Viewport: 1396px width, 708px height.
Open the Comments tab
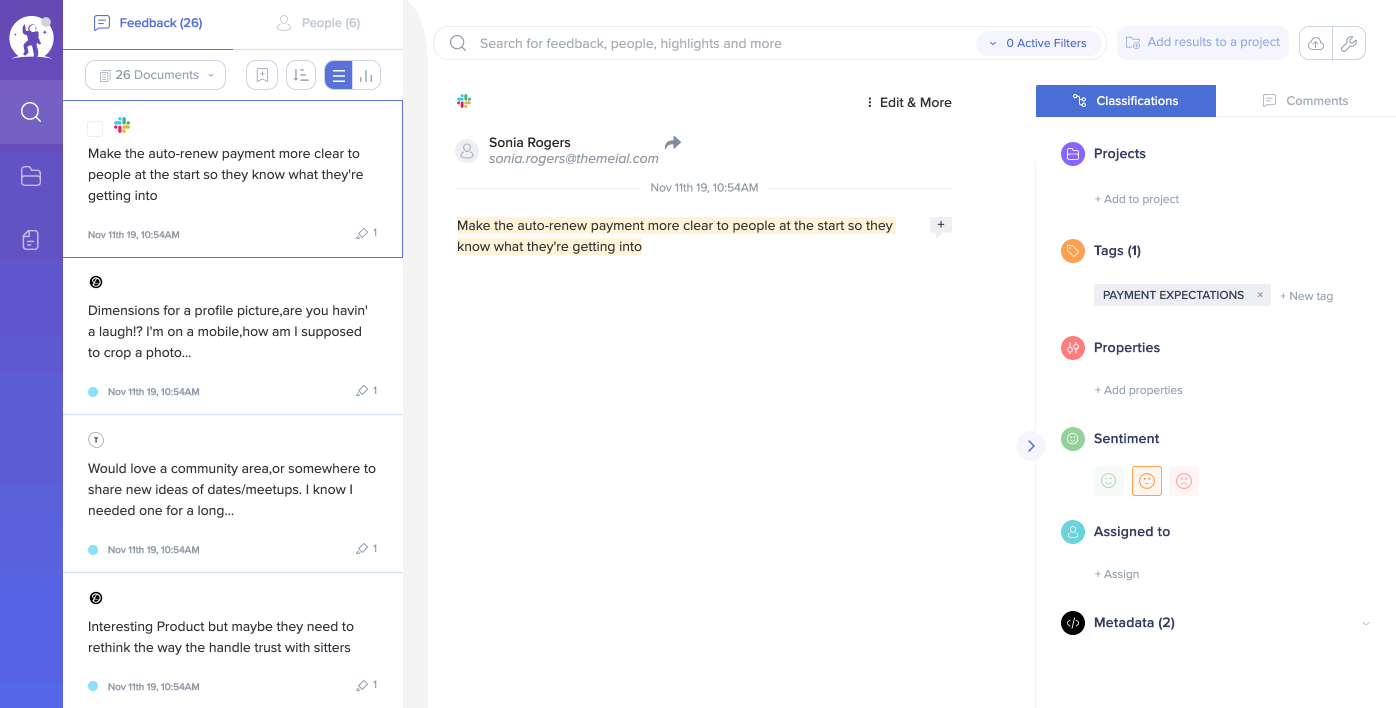[1306, 101]
